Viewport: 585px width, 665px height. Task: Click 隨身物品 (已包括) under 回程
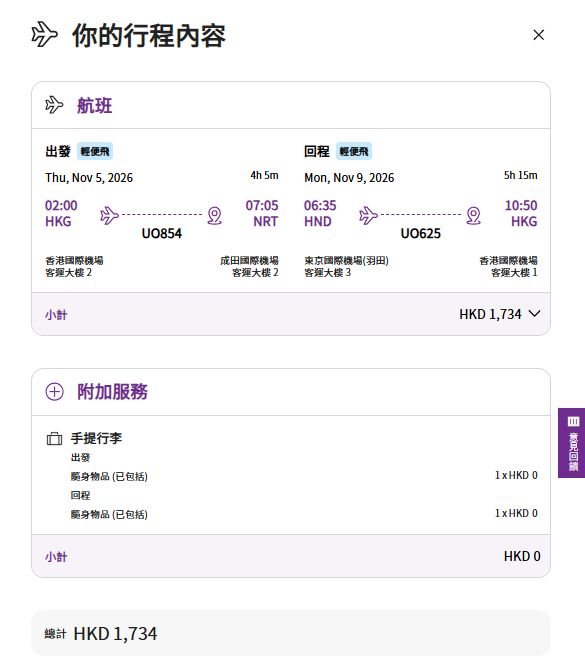coord(109,514)
